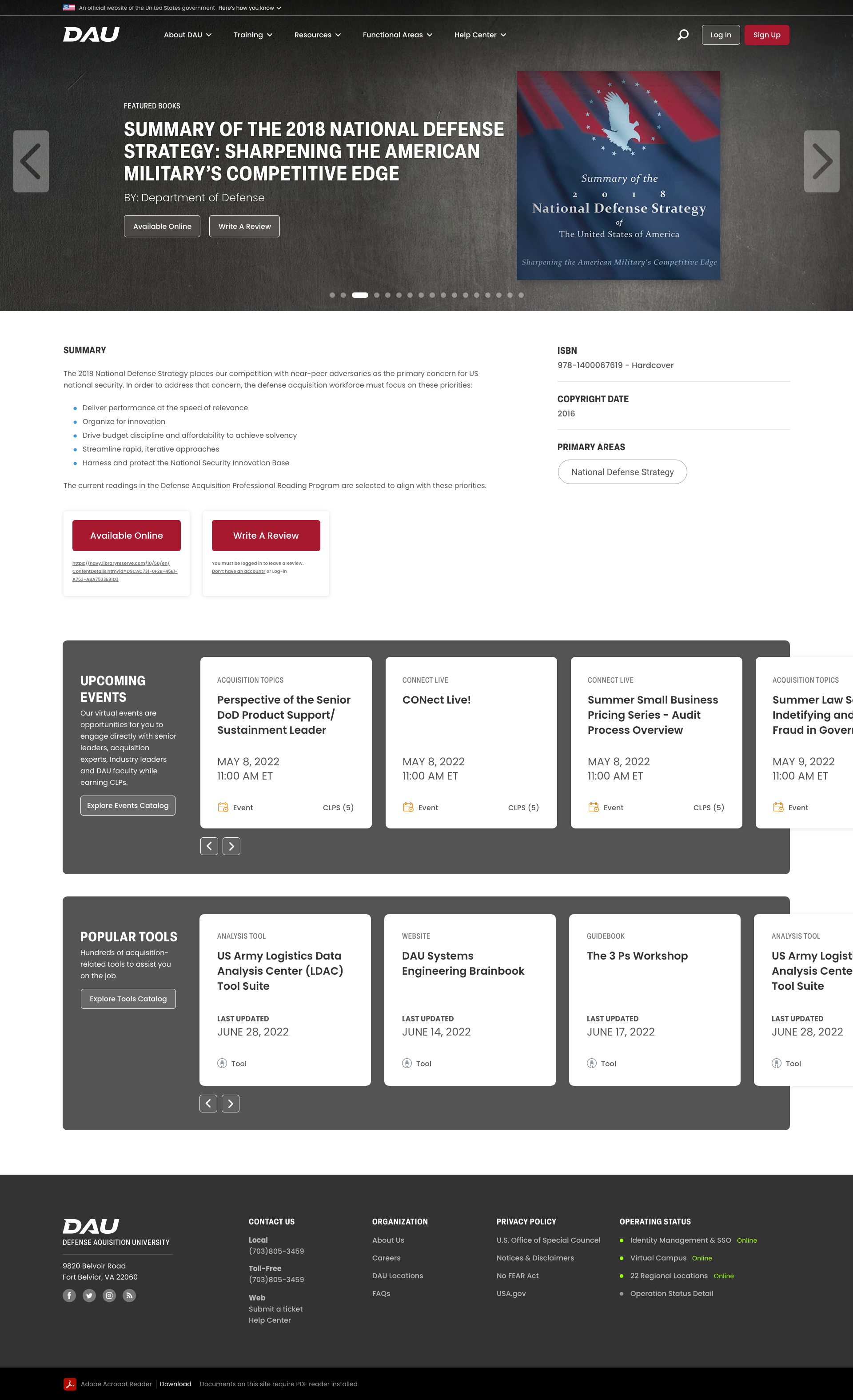853x1400 pixels.
Task: Click the RSS feed icon in footer
Action: [x=129, y=1296]
